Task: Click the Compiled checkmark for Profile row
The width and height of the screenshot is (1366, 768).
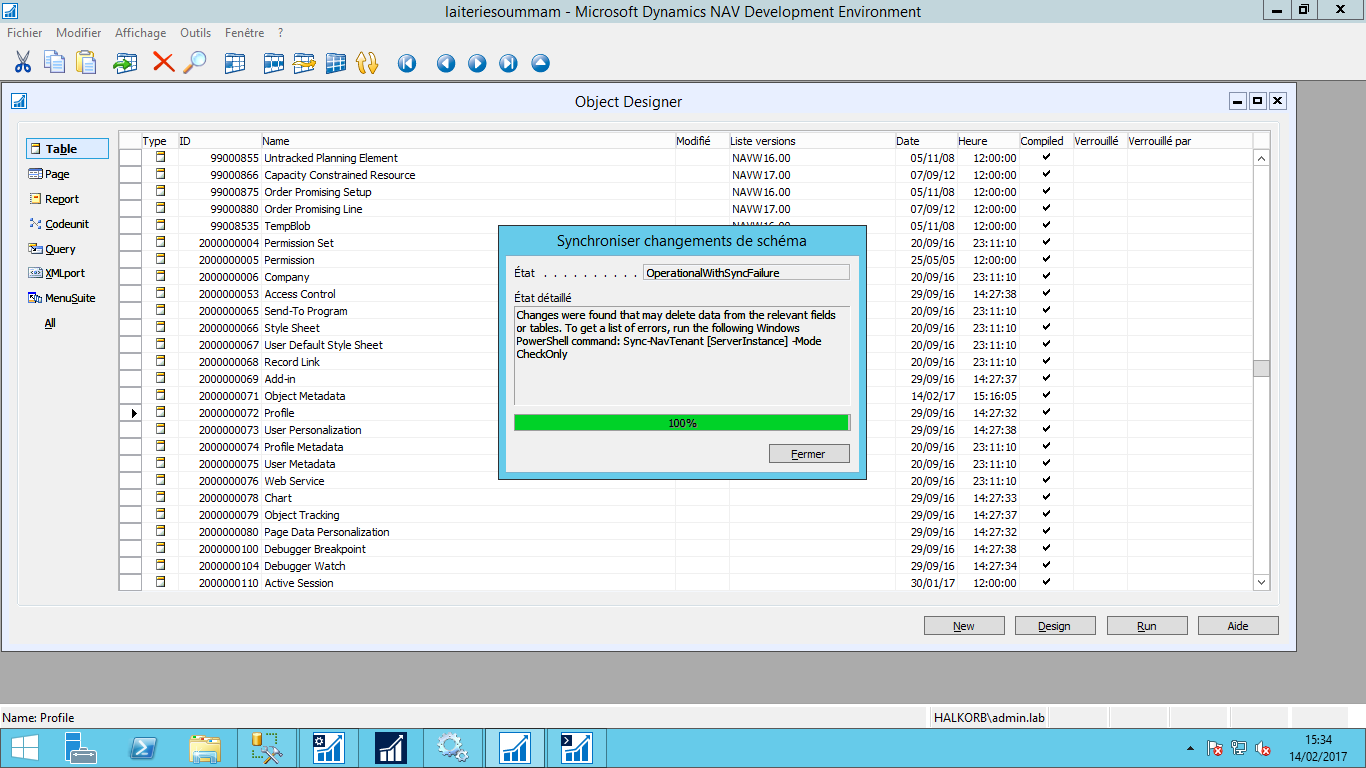Action: (1046, 412)
